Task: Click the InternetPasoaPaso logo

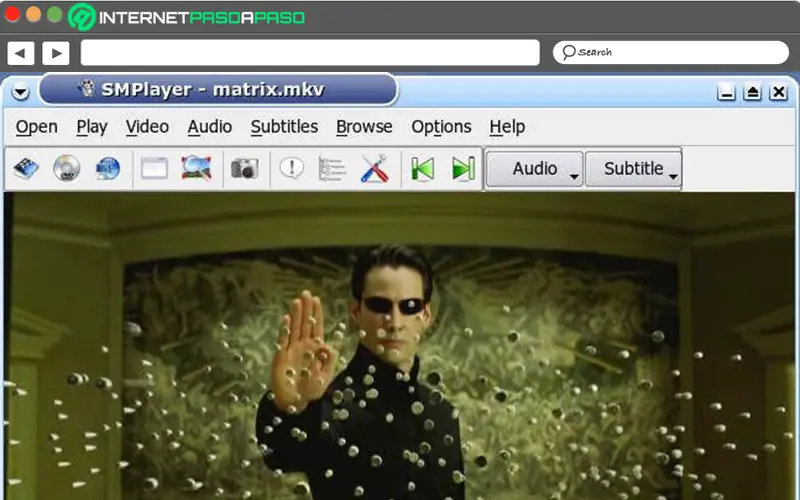Action: pyautogui.click(x=187, y=17)
